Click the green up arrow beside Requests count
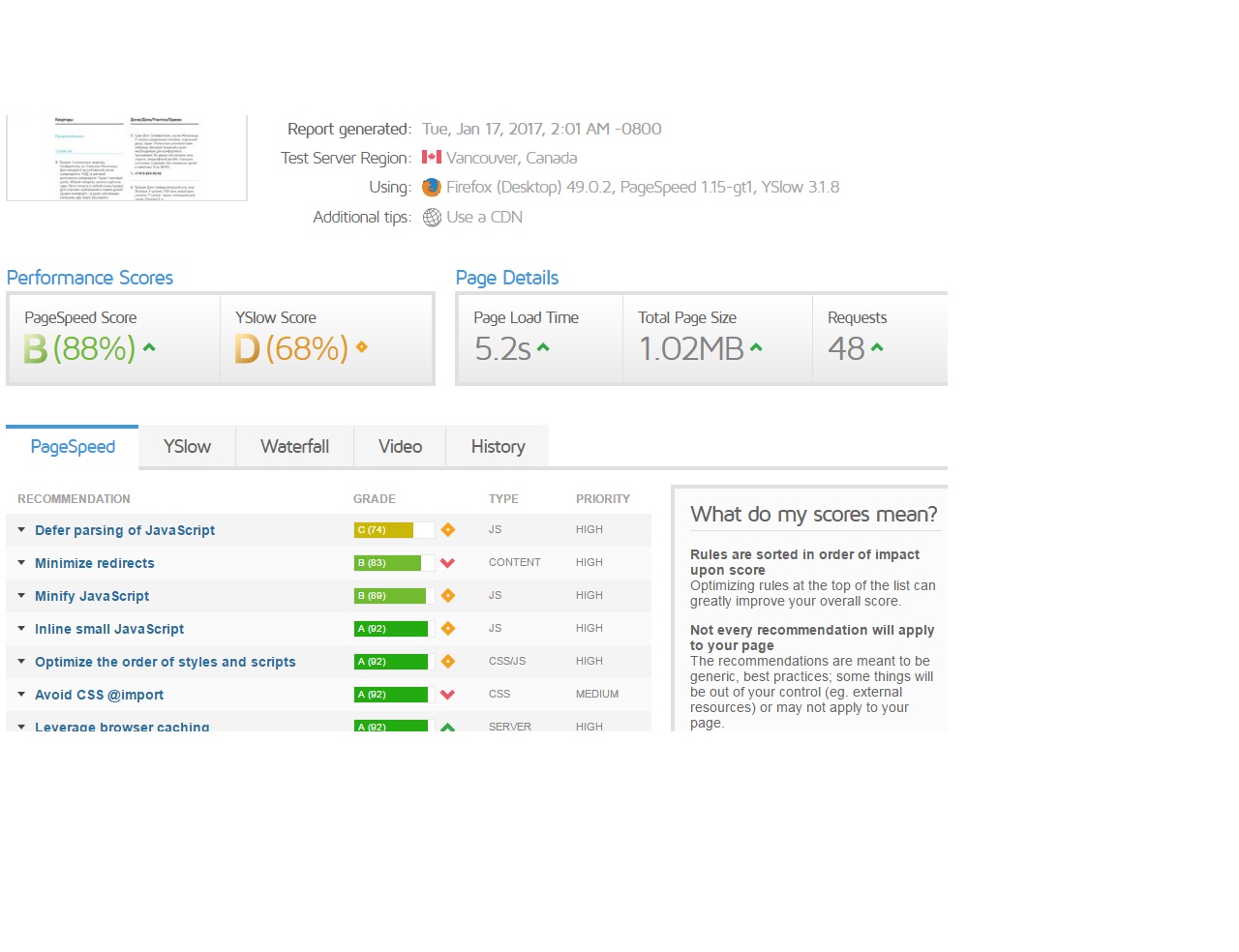Screen dimensions: 1239x952 (x=877, y=347)
